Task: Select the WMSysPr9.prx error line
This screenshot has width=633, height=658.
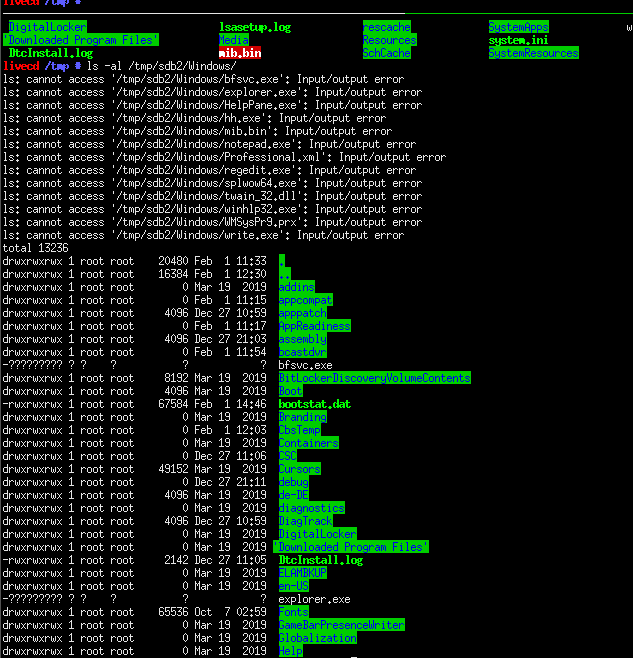Action: tap(212, 222)
